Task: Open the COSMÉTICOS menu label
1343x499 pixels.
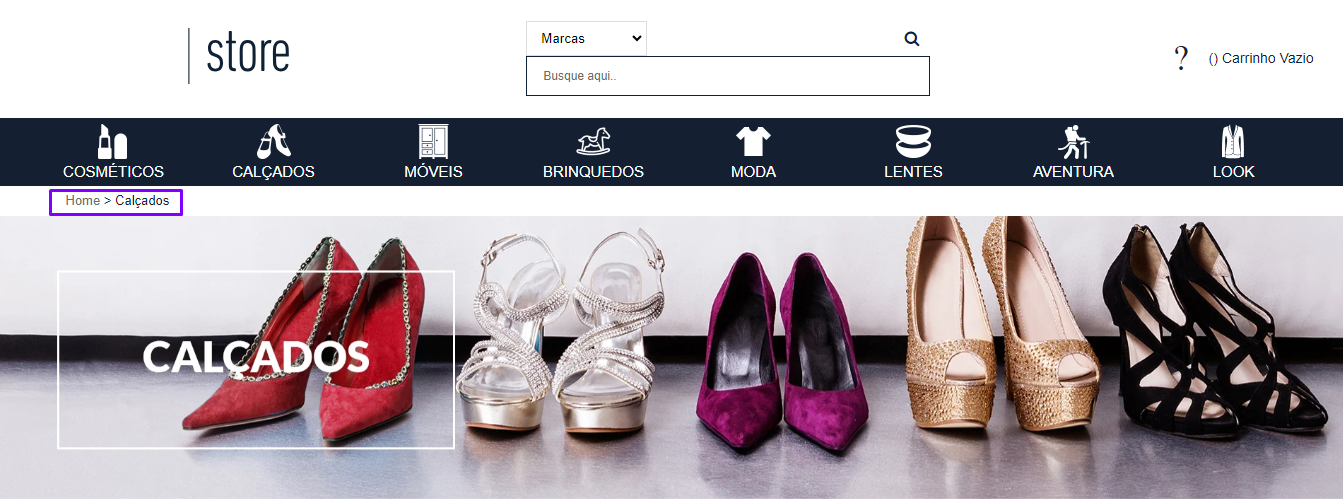Action: tap(113, 172)
